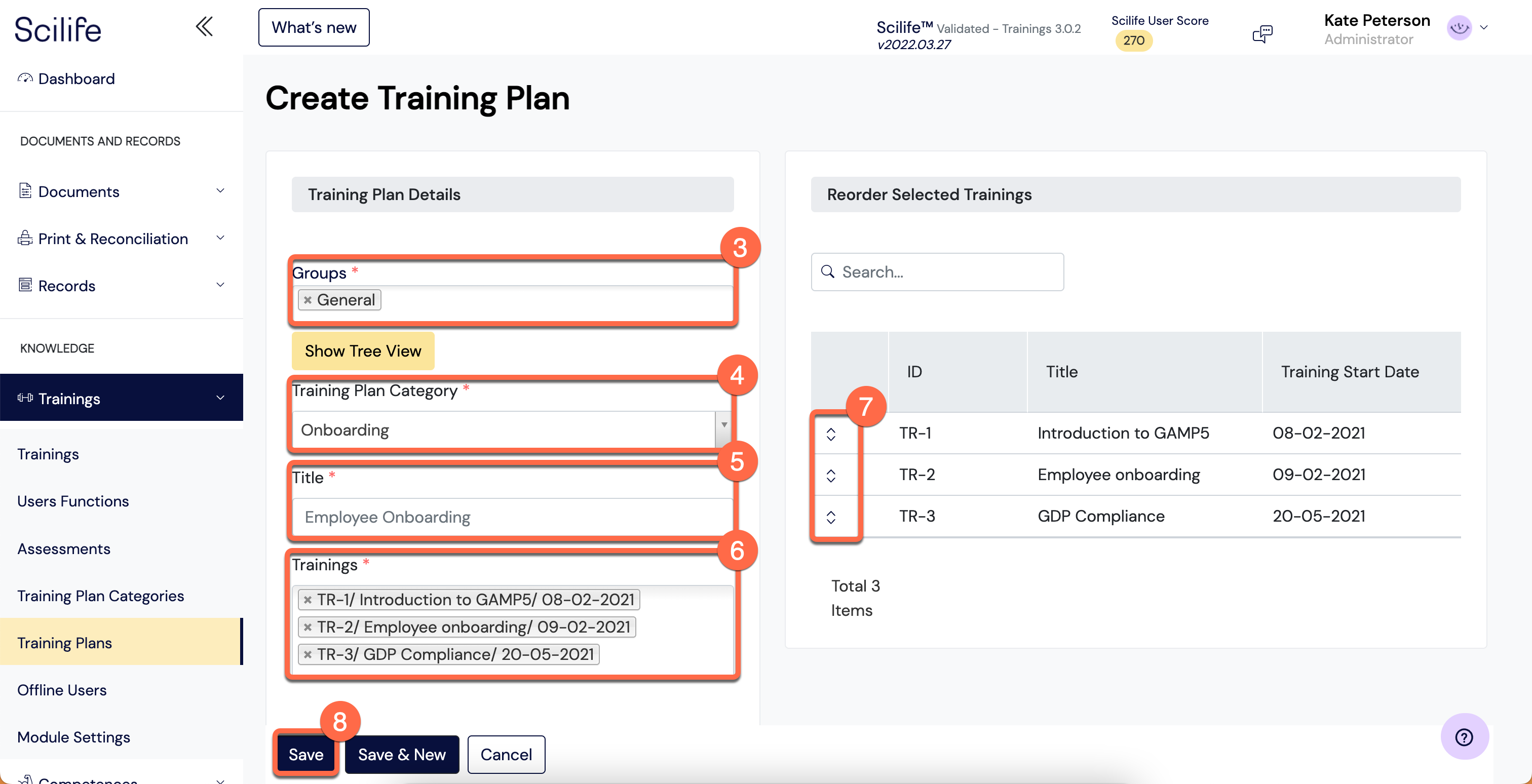Click reorder arrows for TR-2 row
This screenshot has width=1532, height=784.
click(x=831, y=476)
